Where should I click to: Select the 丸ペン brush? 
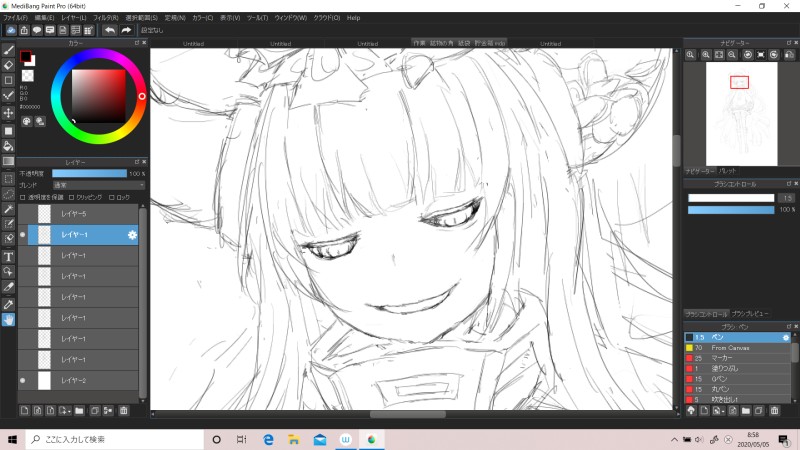[x=737, y=389]
